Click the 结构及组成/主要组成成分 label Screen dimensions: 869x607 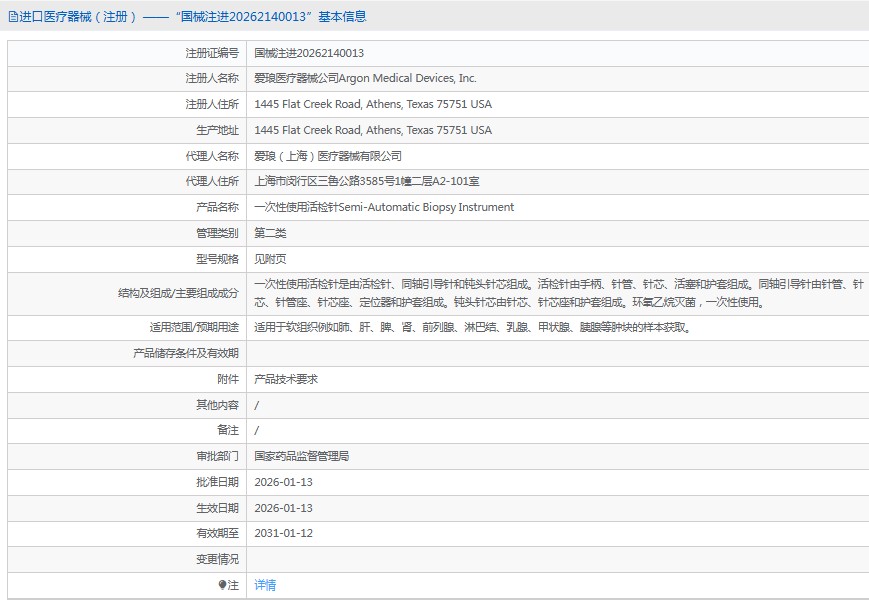pos(178,293)
